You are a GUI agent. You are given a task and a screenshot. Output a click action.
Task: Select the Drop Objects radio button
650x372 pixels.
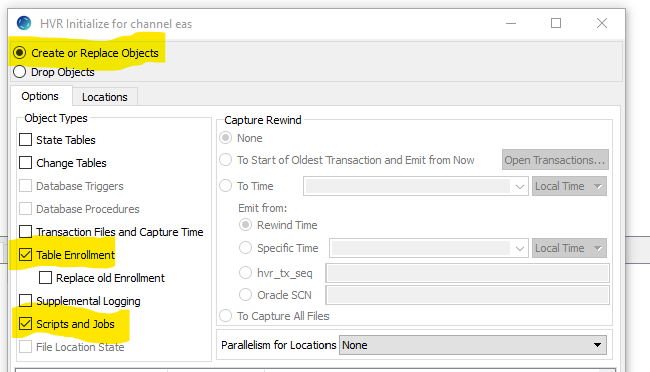tap(19, 72)
